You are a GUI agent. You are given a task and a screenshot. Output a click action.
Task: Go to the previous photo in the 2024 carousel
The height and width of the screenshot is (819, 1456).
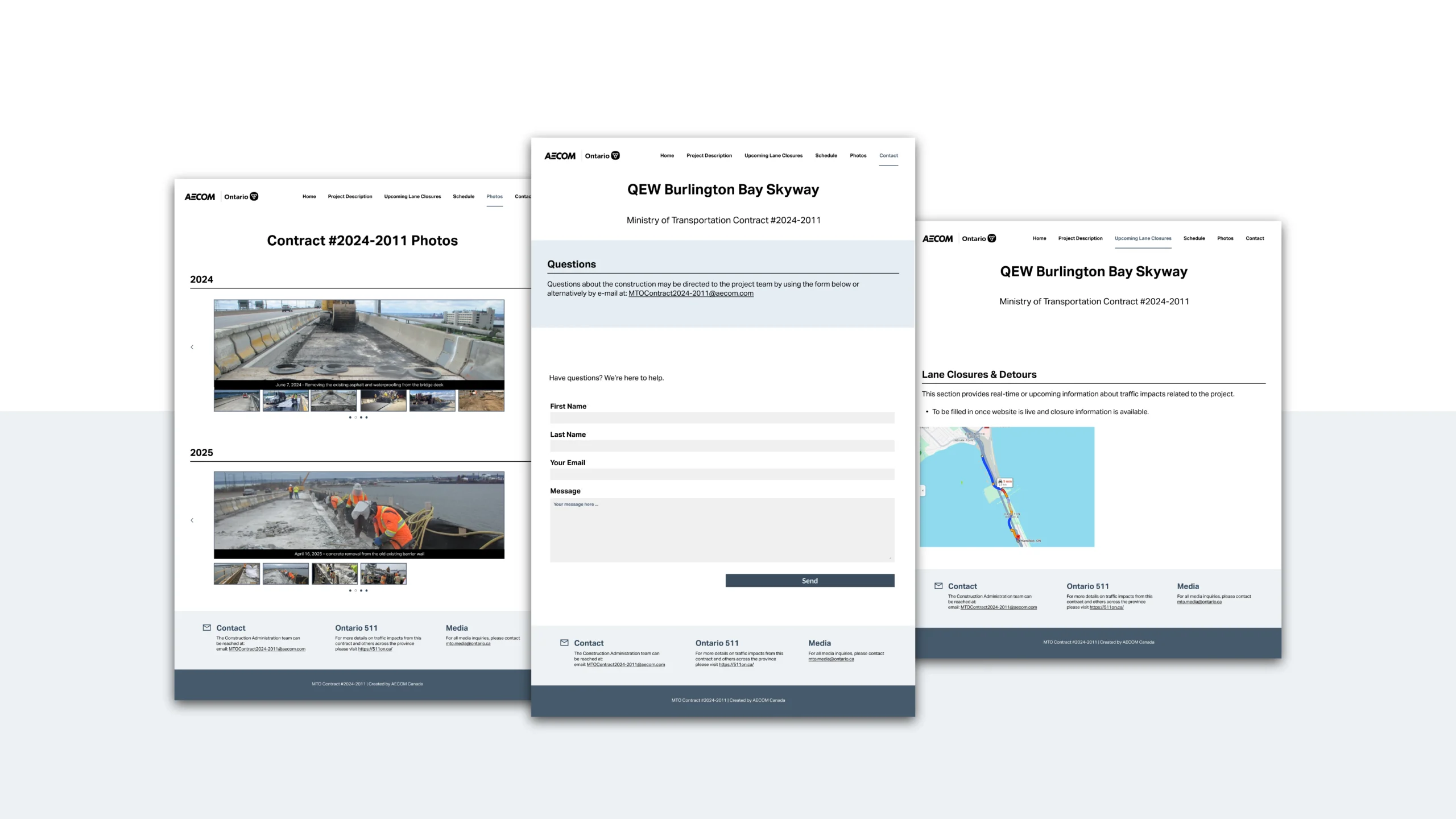[192, 347]
